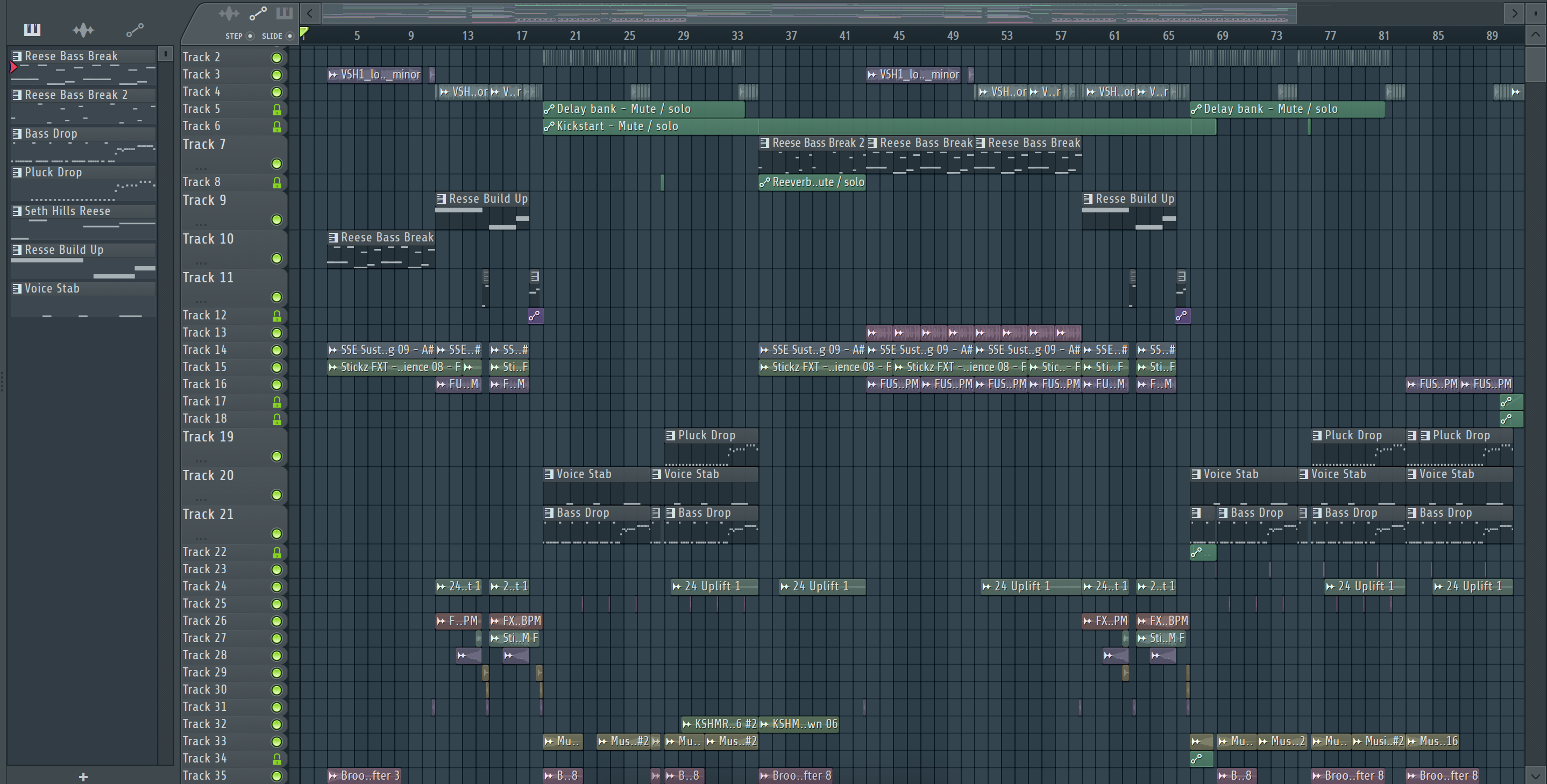The height and width of the screenshot is (784, 1547).
Task: Click the Kickstart - Mute / solo clip icon
Action: (x=549, y=127)
